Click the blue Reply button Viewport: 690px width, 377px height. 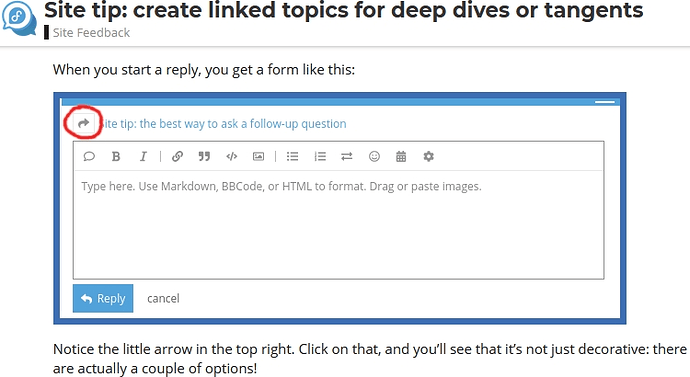(103, 298)
